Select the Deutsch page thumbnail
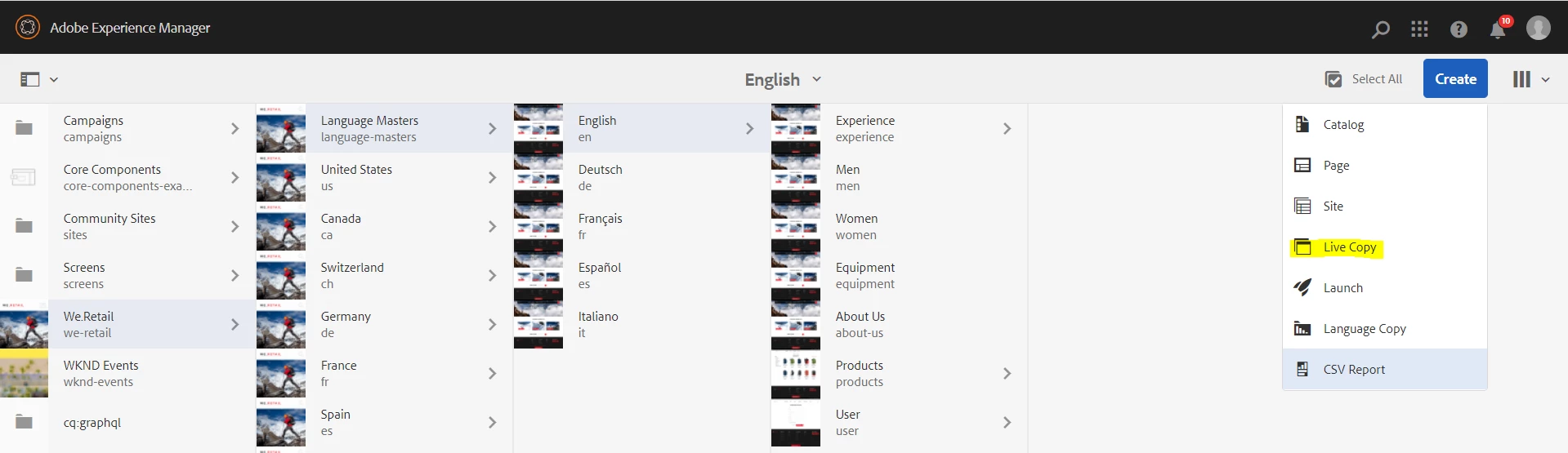 tap(538, 177)
